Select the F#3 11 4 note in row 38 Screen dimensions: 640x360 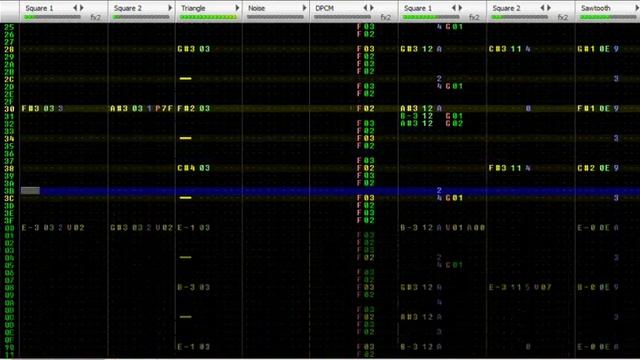click(510, 168)
